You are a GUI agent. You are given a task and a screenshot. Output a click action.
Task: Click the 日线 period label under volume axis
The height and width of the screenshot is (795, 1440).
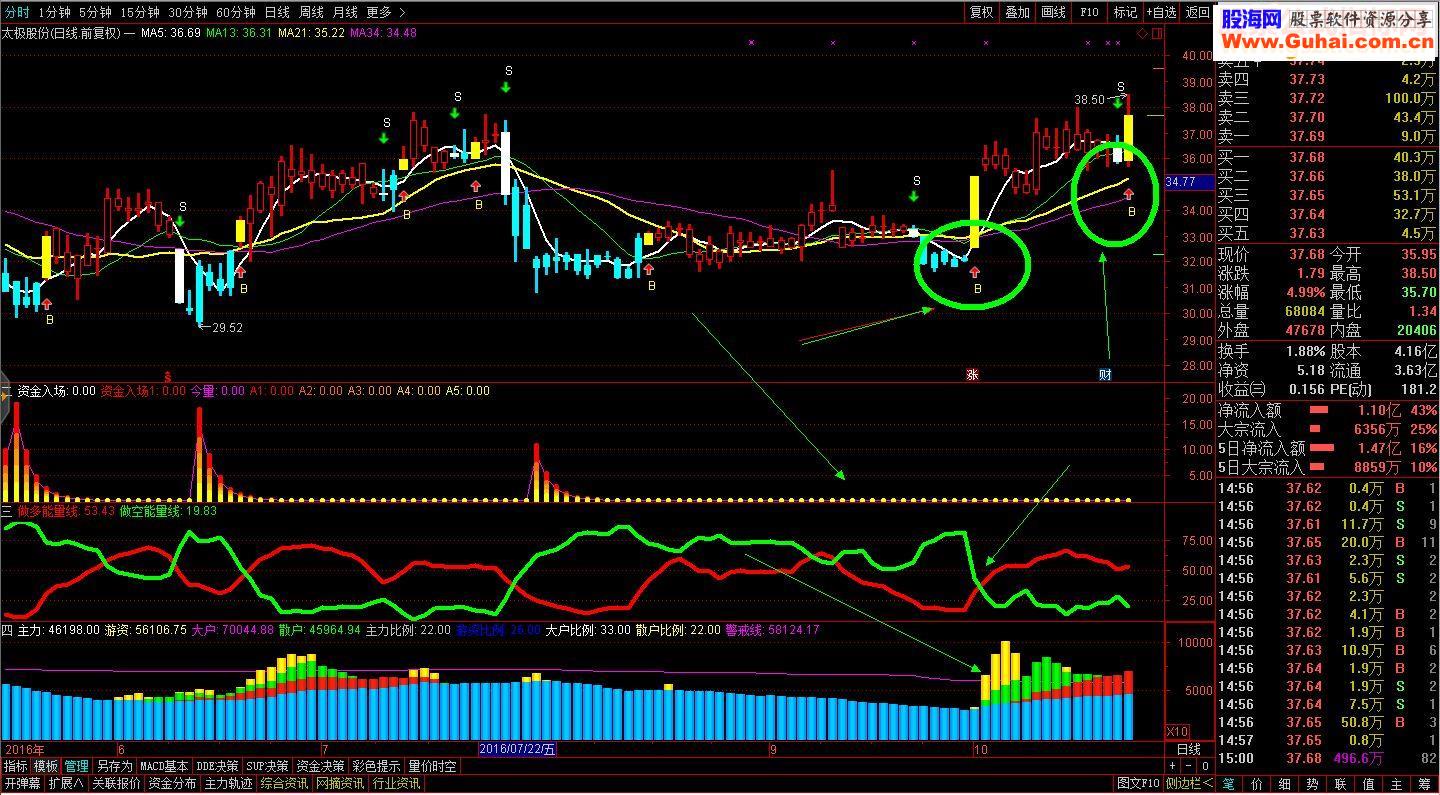pos(1190,749)
